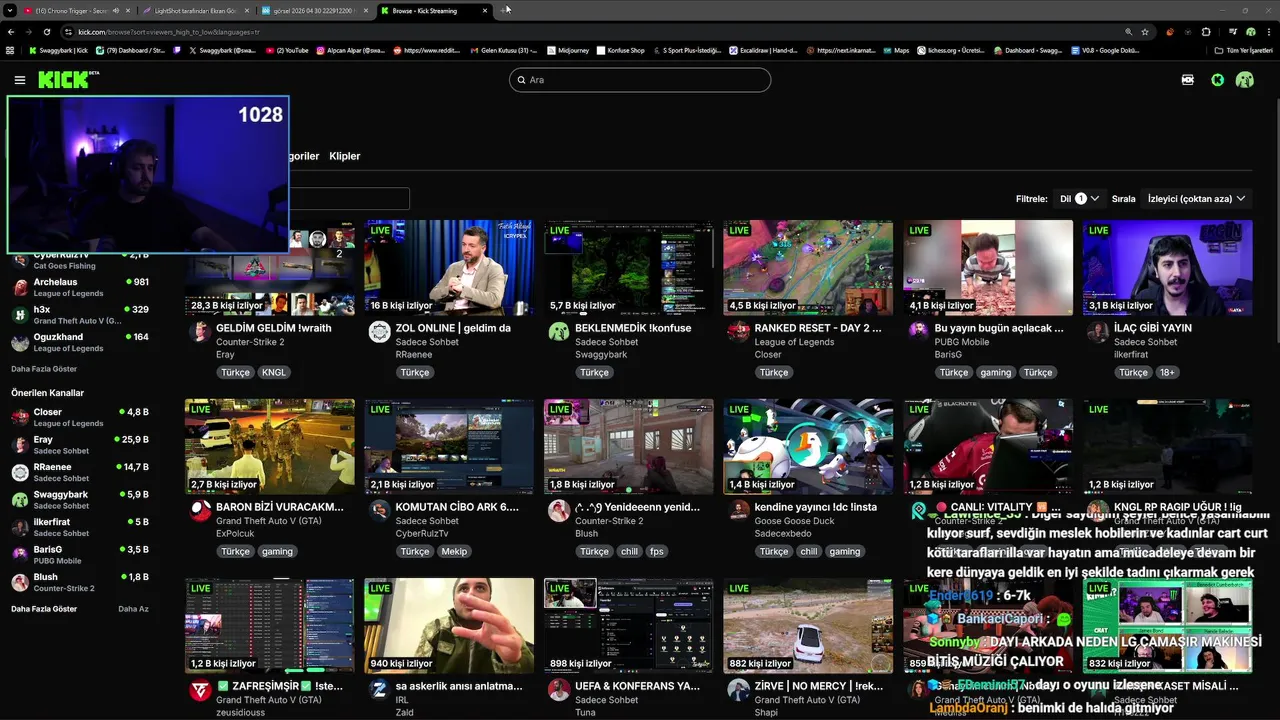Switch to görsel 2026 browser tab
1280x720 pixels.
(314, 10)
